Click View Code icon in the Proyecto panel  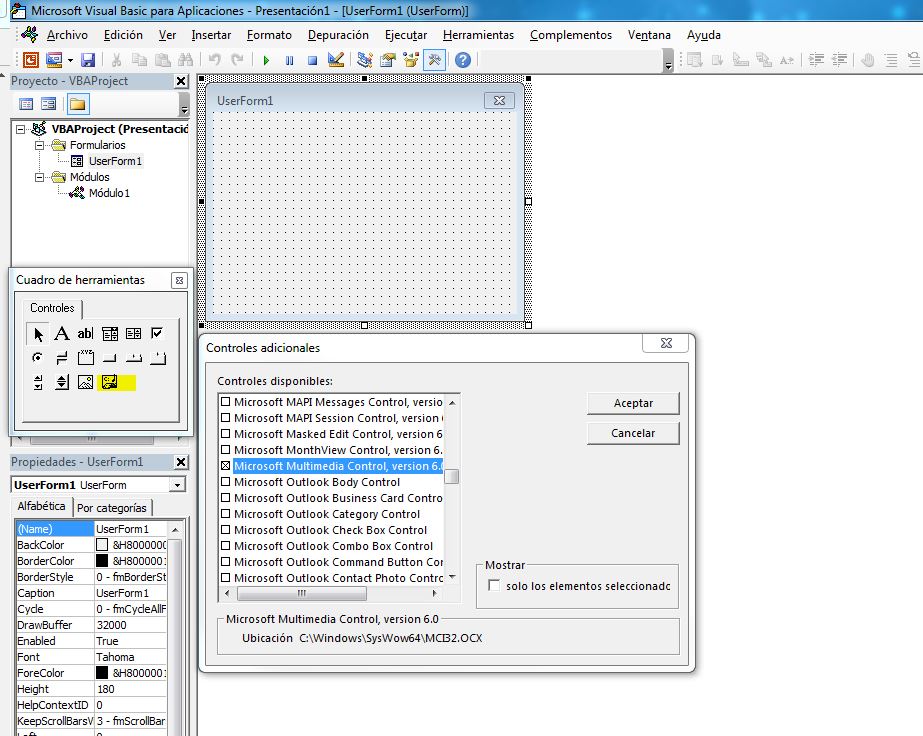pyautogui.click(x=26, y=104)
